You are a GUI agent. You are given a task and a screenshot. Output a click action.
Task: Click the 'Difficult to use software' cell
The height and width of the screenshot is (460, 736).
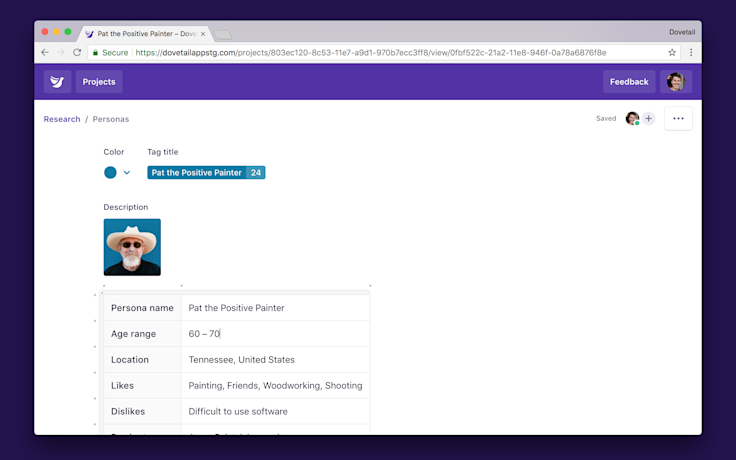coord(276,411)
